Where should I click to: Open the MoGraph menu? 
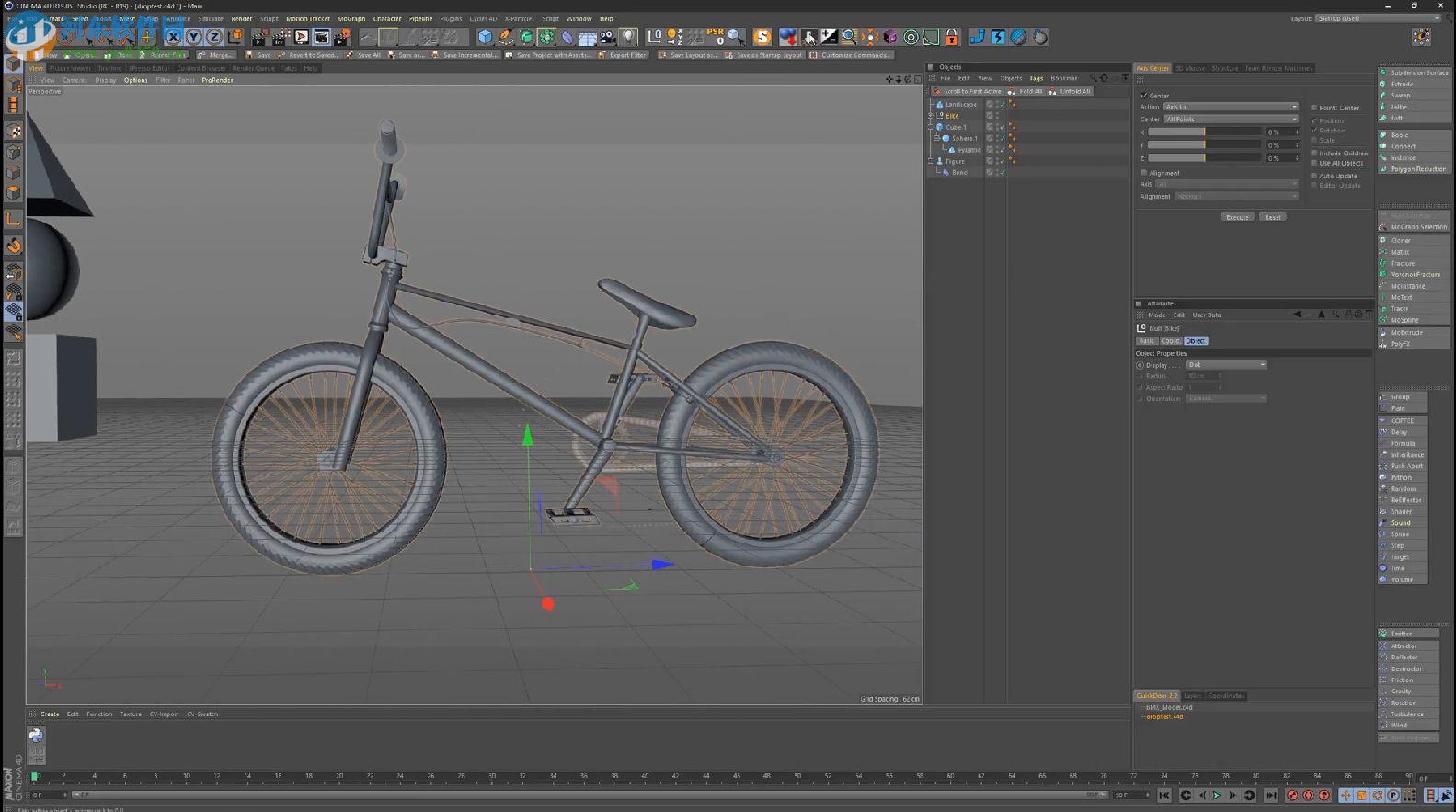point(350,18)
